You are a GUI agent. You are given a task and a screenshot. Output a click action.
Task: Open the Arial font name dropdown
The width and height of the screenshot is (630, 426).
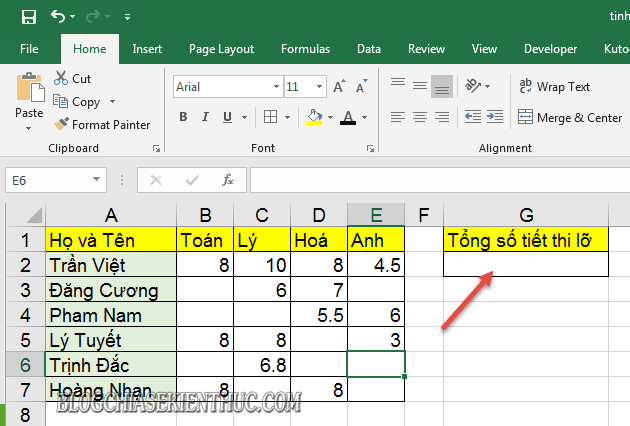276,87
